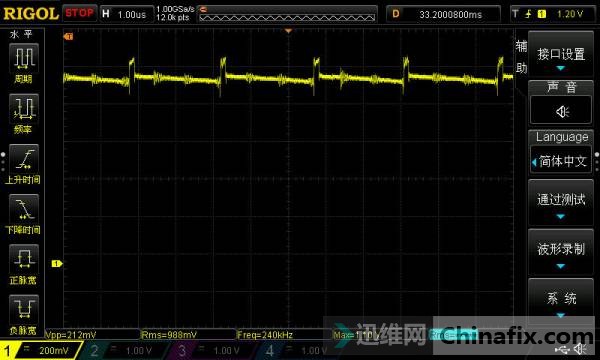Click the sound speaker icon under 声音
The height and width of the screenshot is (360, 600).
tap(561, 111)
